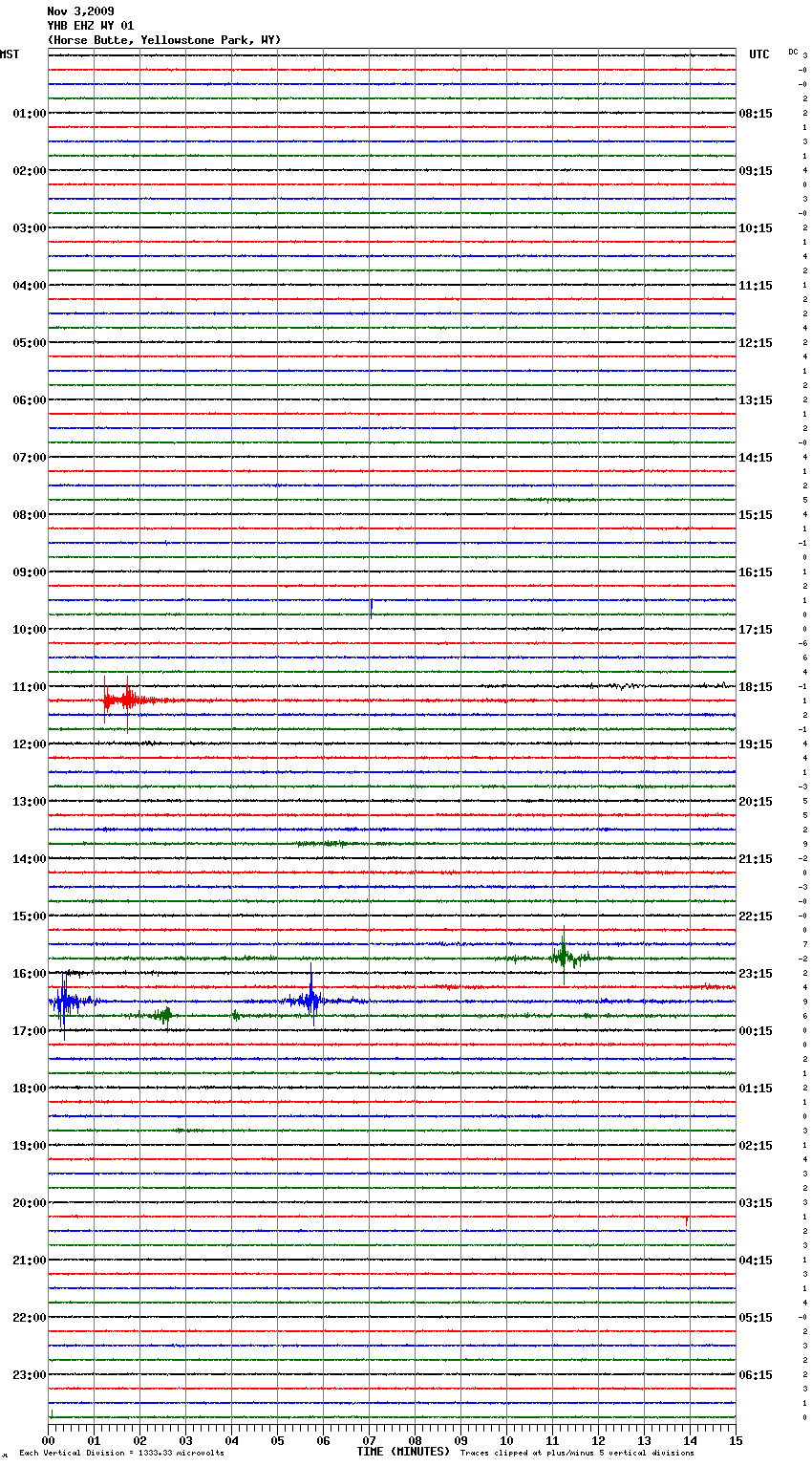Click the UTC column header
This screenshot has height=1466, width=812.
pos(759,54)
